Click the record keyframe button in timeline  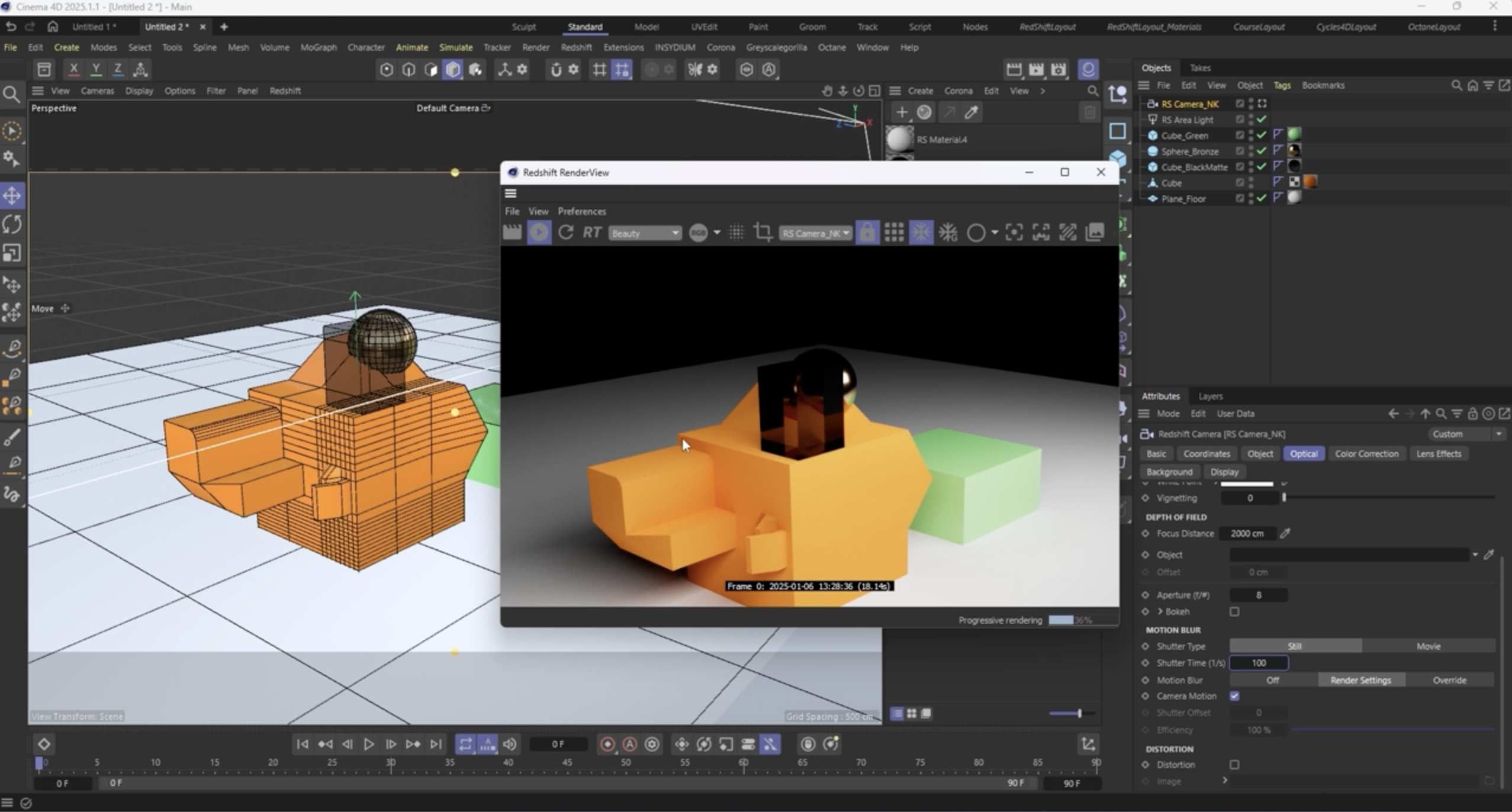coord(607,745)
